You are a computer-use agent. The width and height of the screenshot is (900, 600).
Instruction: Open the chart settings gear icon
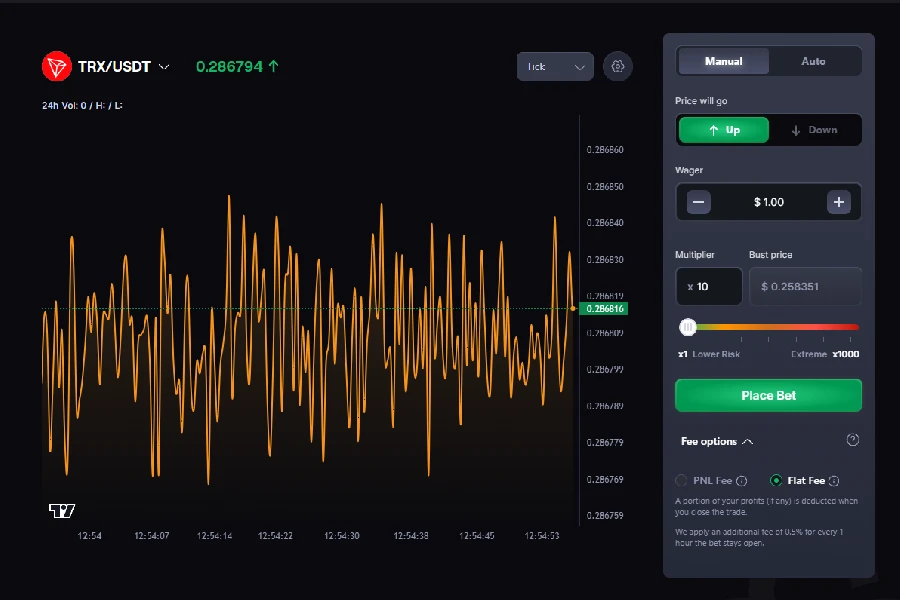[x=618, y=66]
